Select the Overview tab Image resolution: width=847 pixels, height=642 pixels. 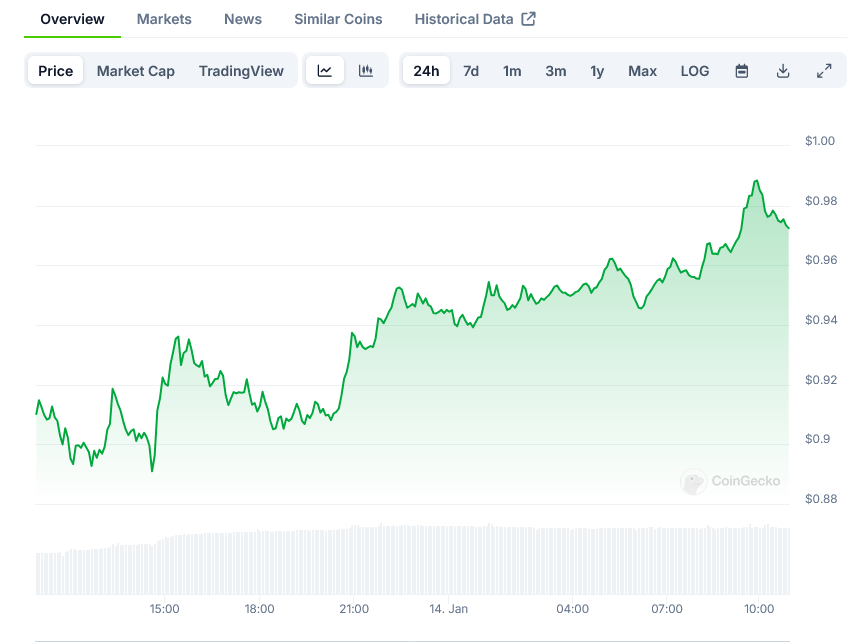pyautogui.click(x=72, y=19)
